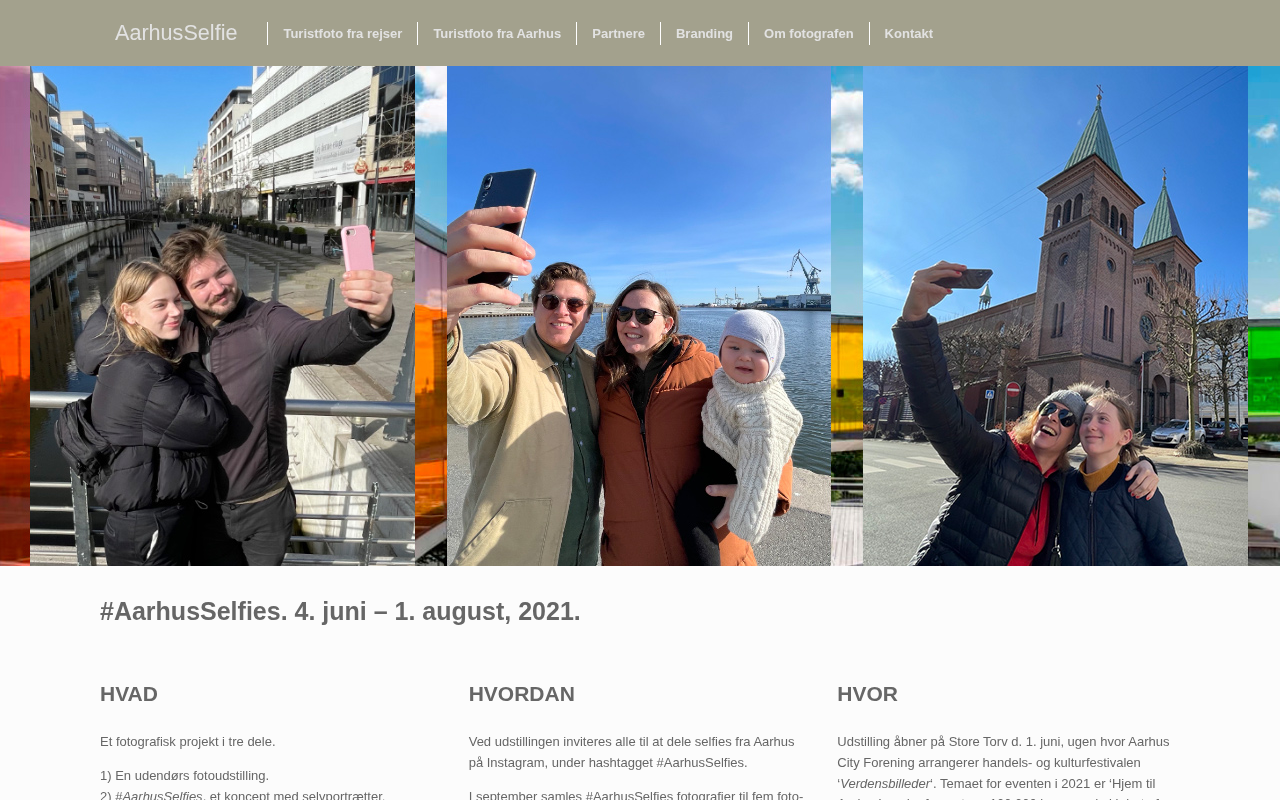
Task: Click the orange partial slide at left edge
Action: pos(14,316)
